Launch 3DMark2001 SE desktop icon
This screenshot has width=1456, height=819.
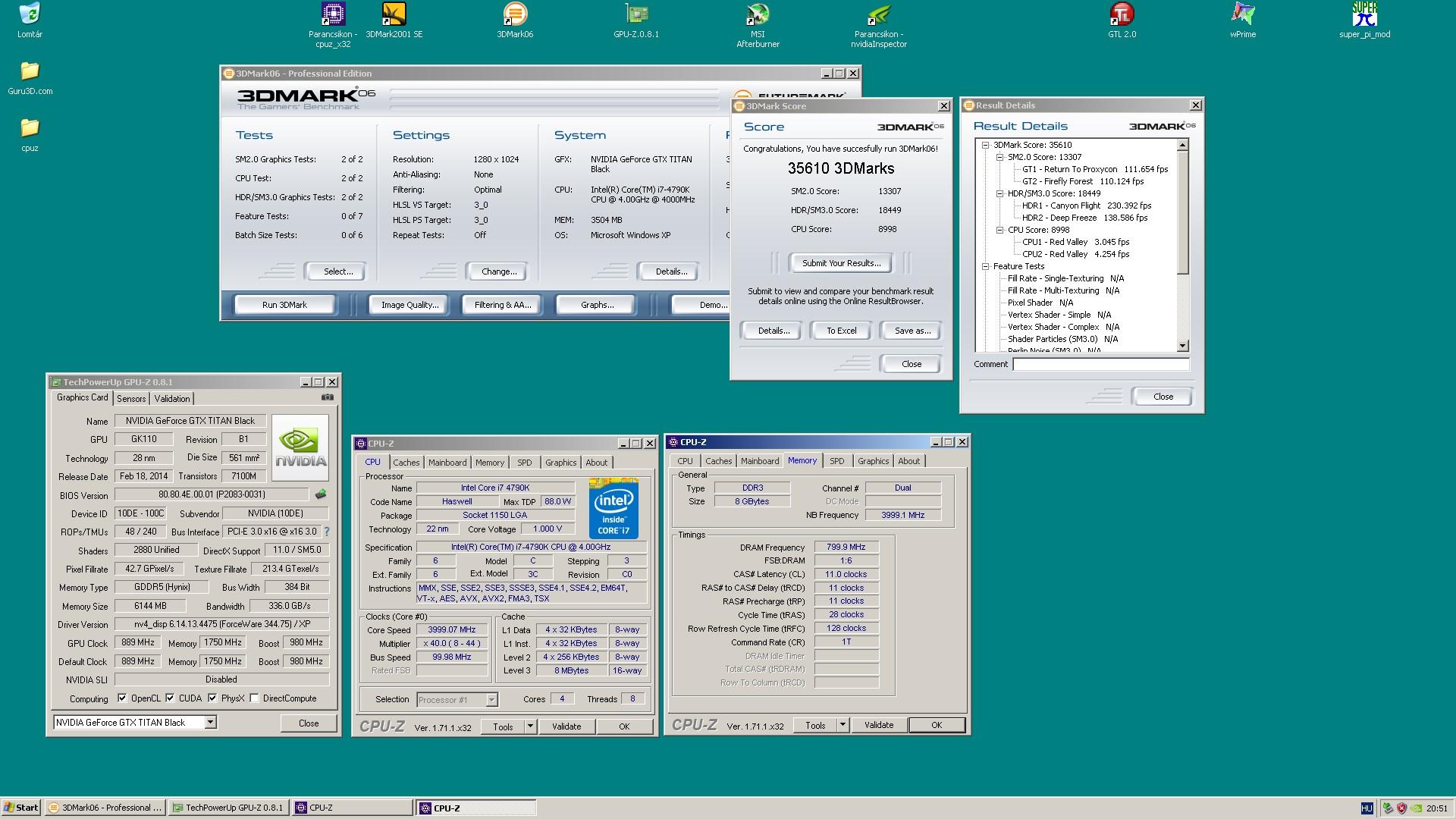[x=394, y=14]
